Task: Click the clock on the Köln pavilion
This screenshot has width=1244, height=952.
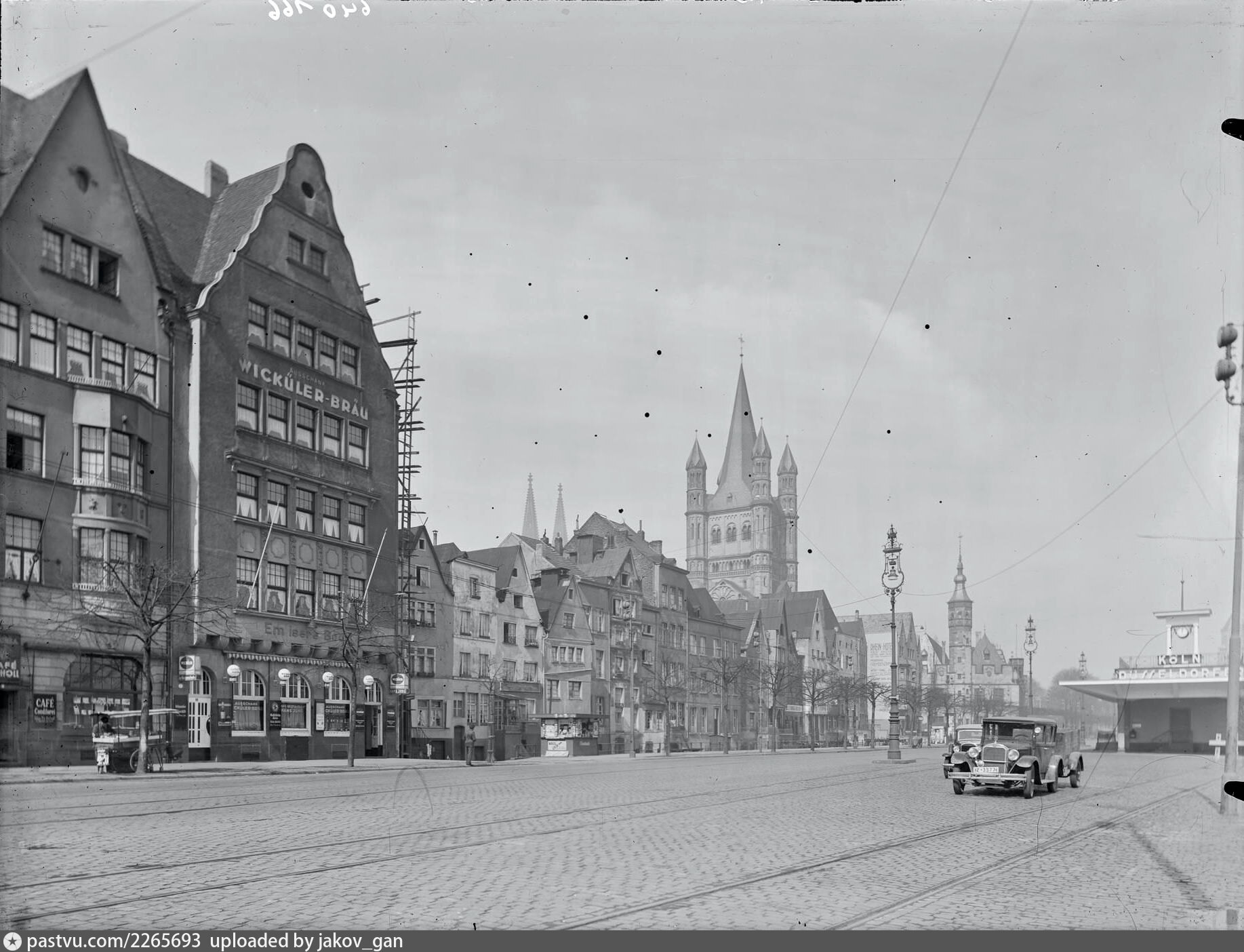Action: [1182, 631]
